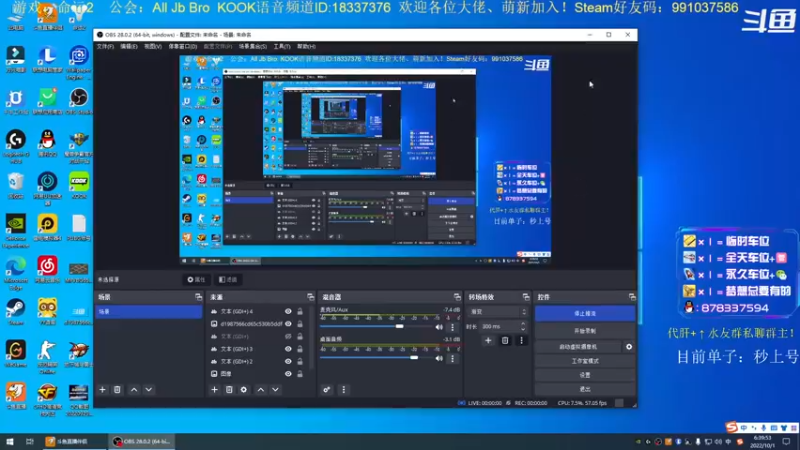
Task: Open the transition type dropdown
Action: (x=498, y=312)
